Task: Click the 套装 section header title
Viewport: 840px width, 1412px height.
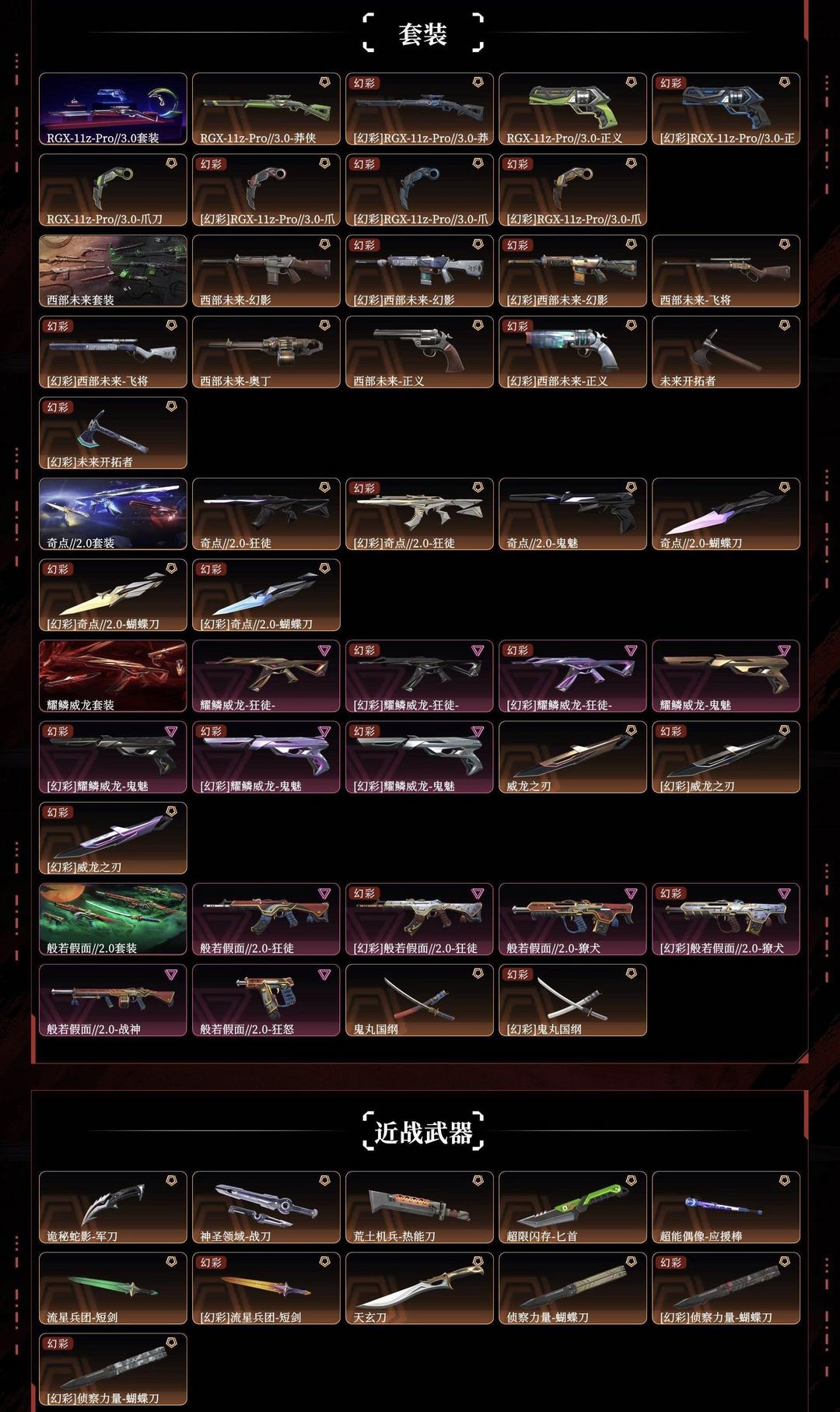Action: click(423, 33)
